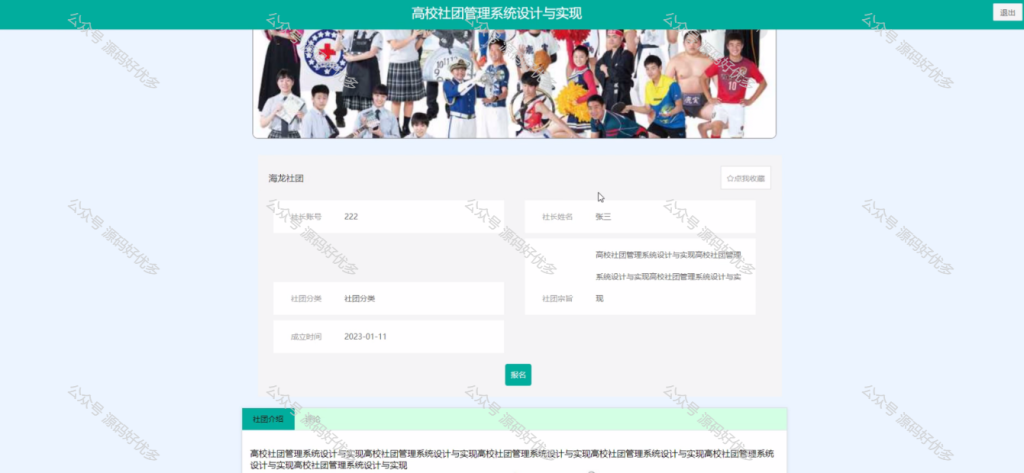Switch to the 社团介绍 tab

coord(268,419)
